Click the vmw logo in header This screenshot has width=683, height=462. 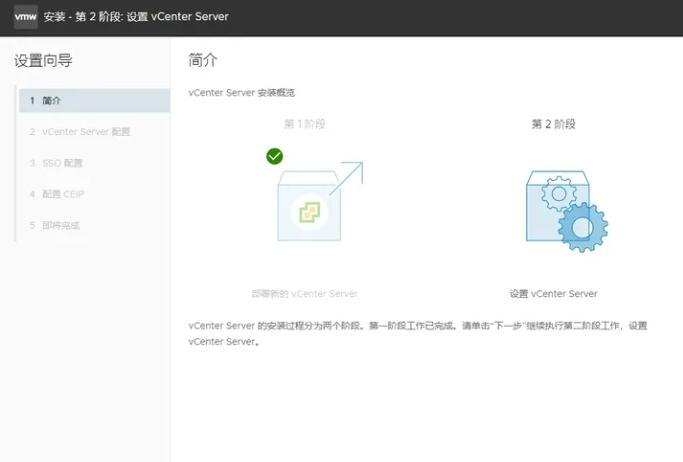25,17
